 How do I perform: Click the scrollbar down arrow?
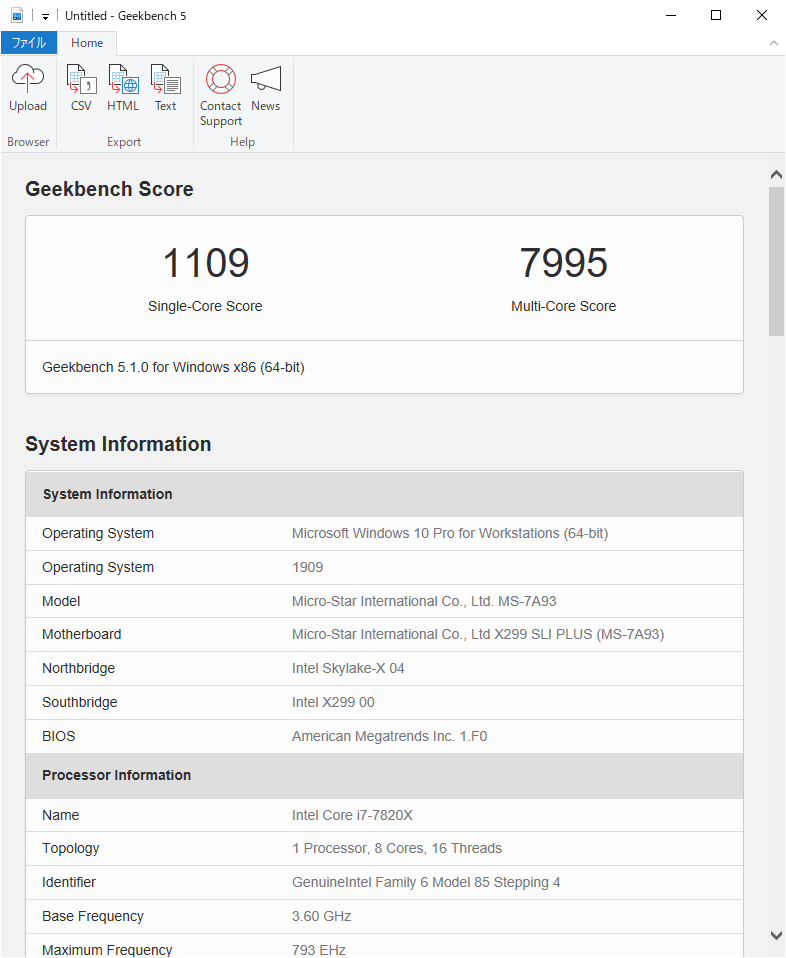(776, 935)
